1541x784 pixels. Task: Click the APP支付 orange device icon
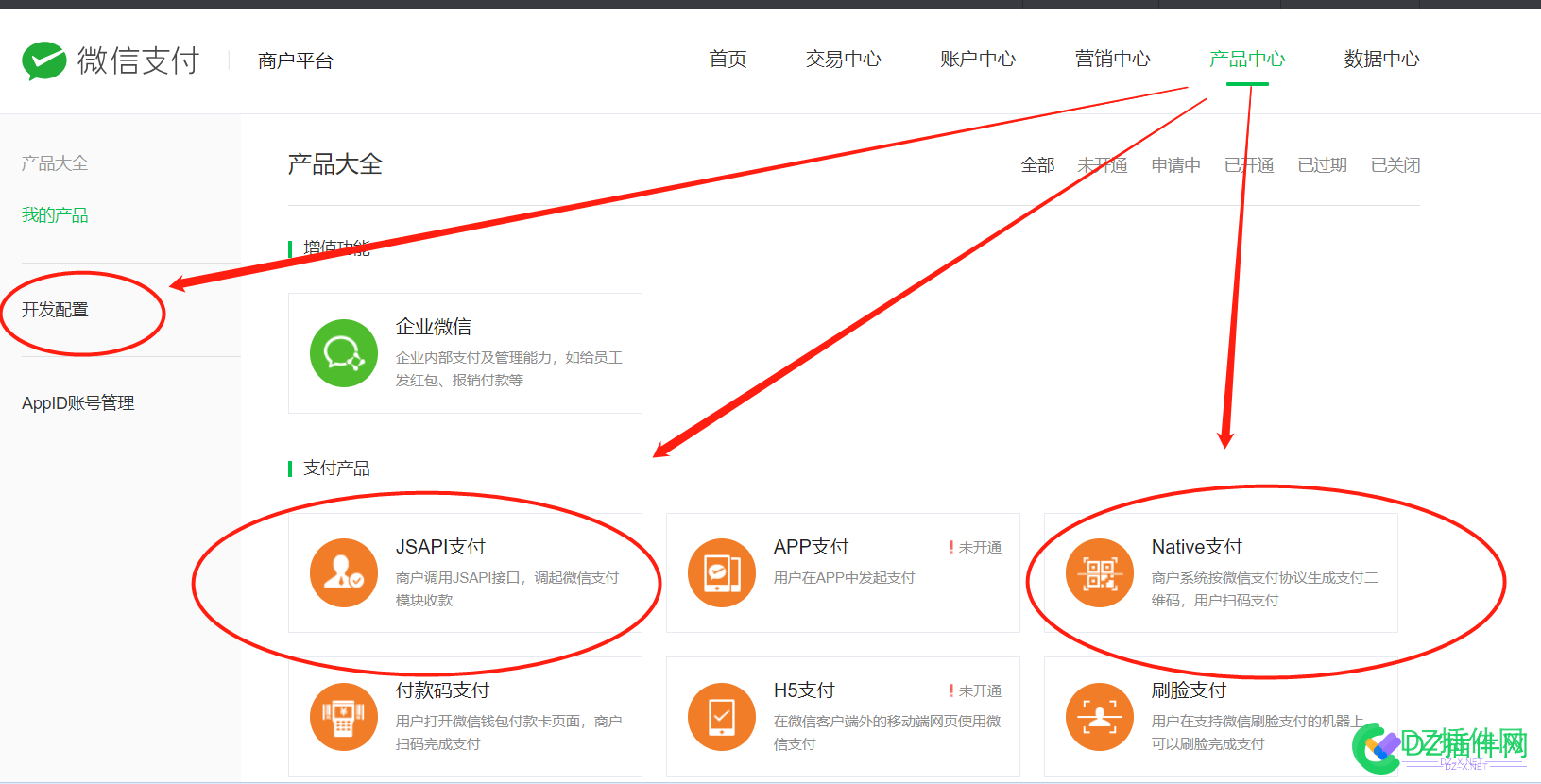tap(722, 572)
